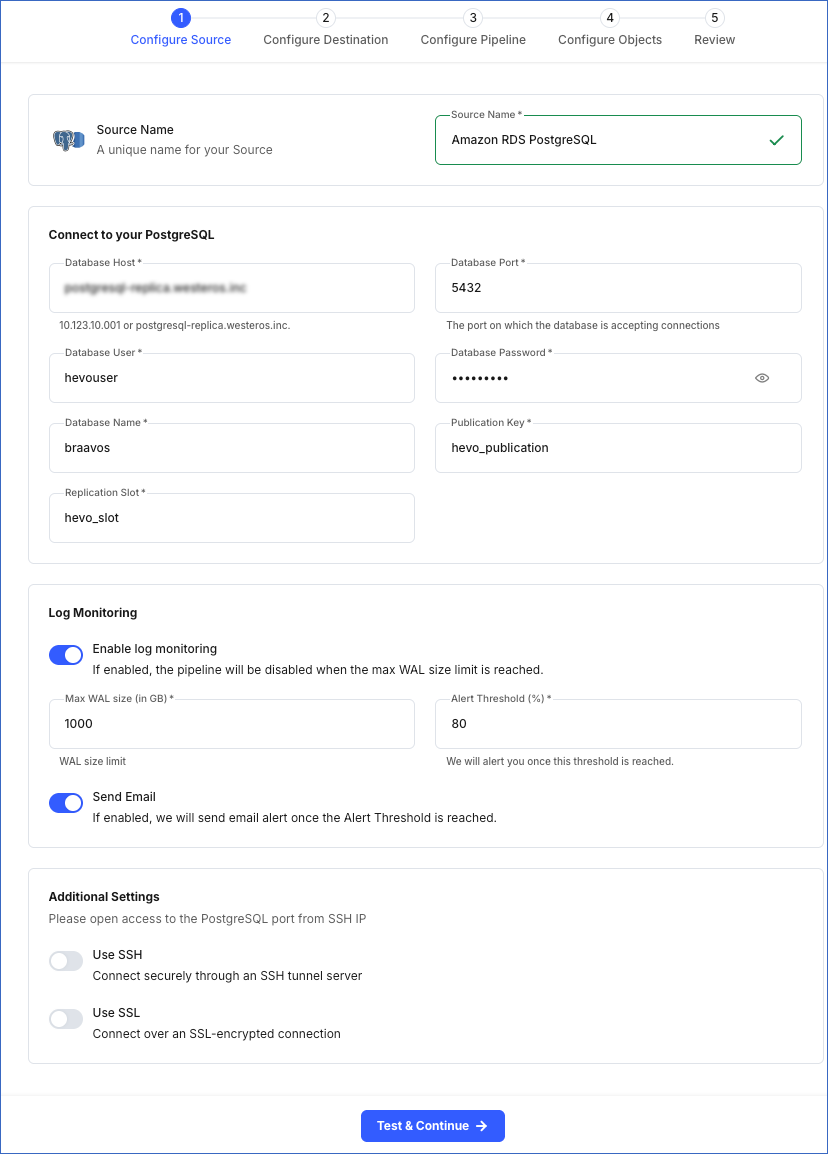Open the Review step
The height and width of the screenshot is (1154, 828).
pyautogui.click(x=714, y=40)
